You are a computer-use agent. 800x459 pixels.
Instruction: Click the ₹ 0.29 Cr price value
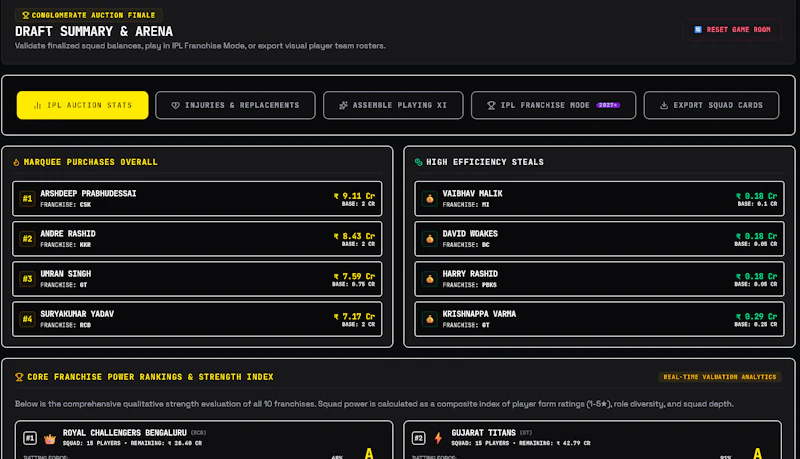(x=756, y=317)
